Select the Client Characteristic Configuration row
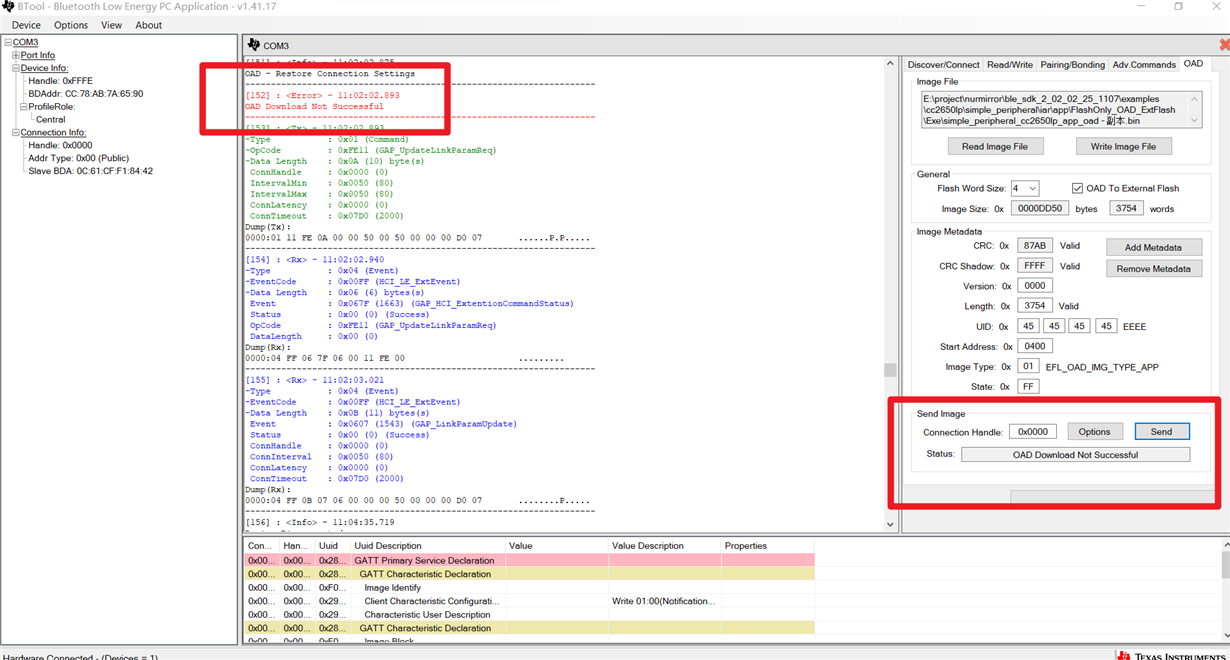 [530, 601]
